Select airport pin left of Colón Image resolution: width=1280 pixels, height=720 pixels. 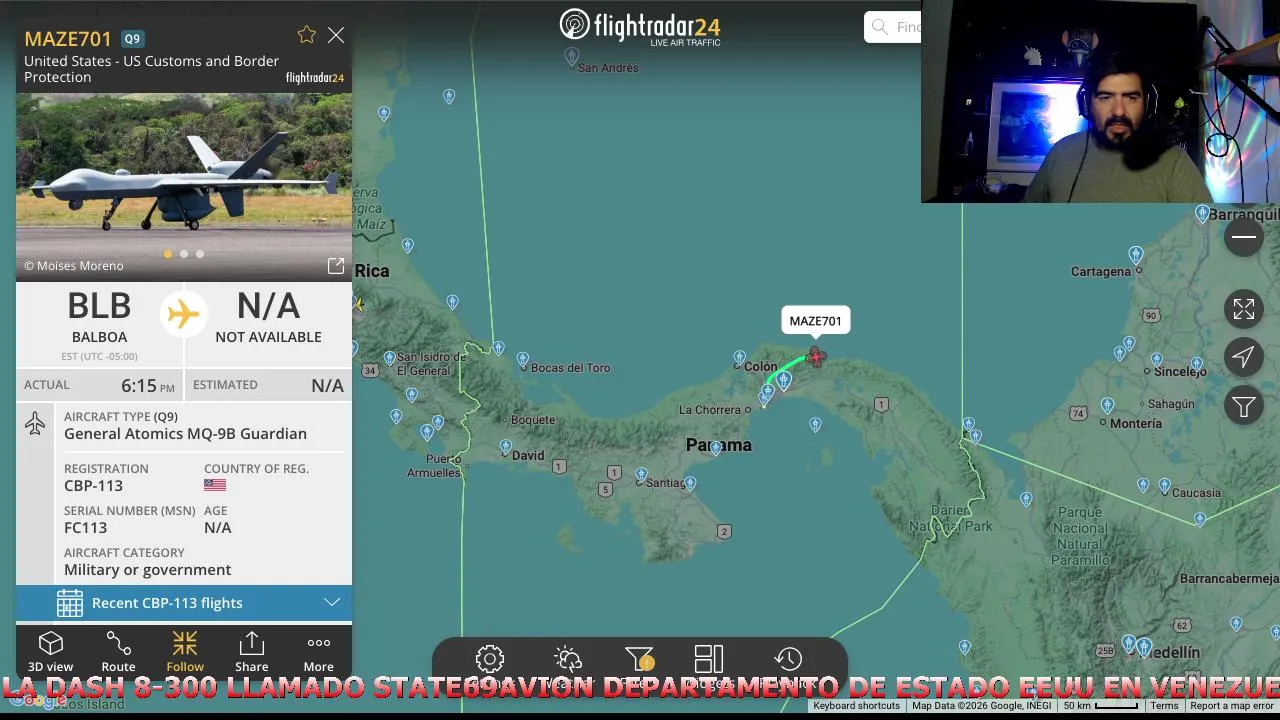click(x=739, y=357)
